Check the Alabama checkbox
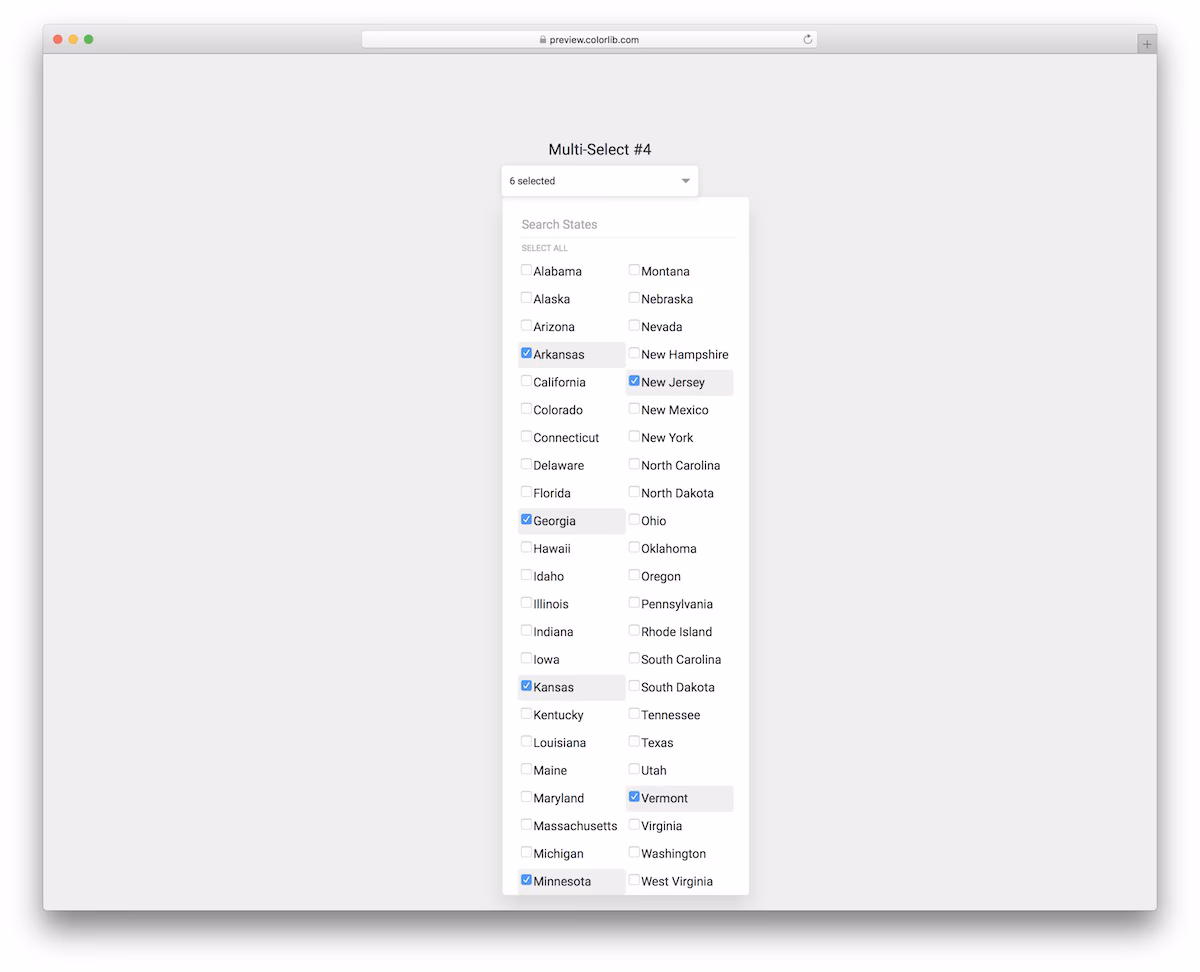 point(526,270)
